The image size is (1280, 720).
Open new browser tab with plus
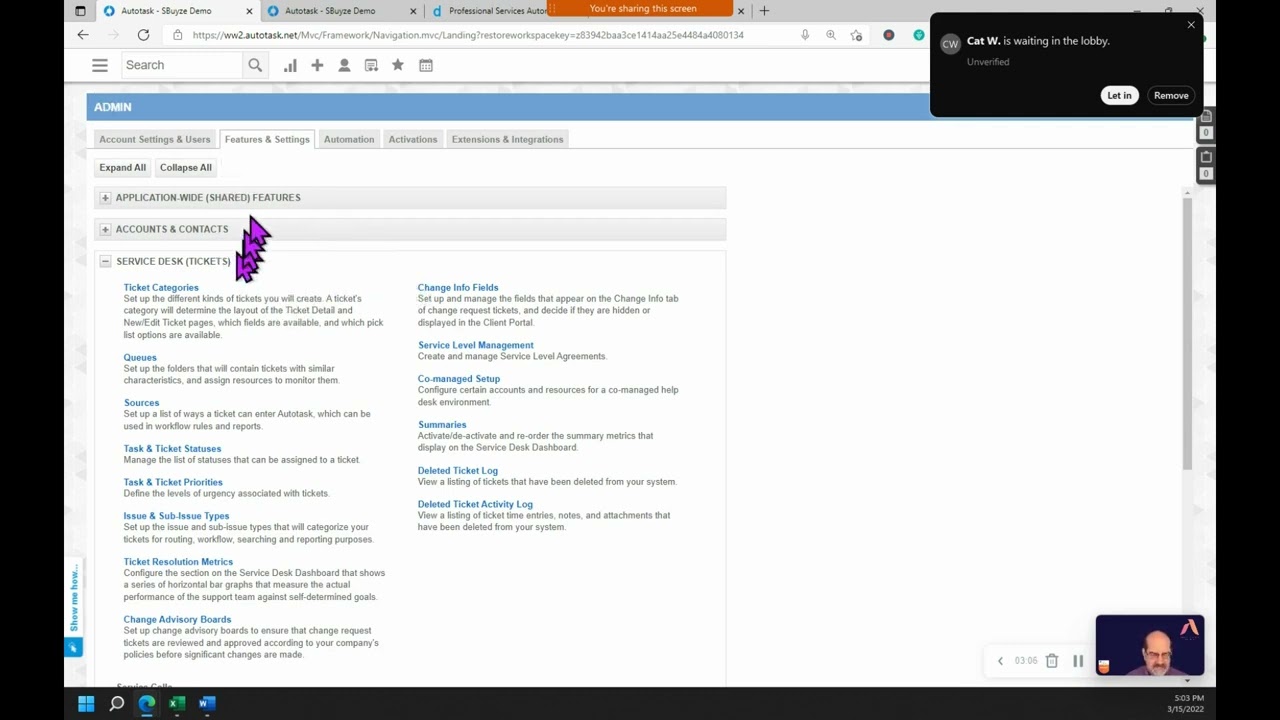point(764,11)
